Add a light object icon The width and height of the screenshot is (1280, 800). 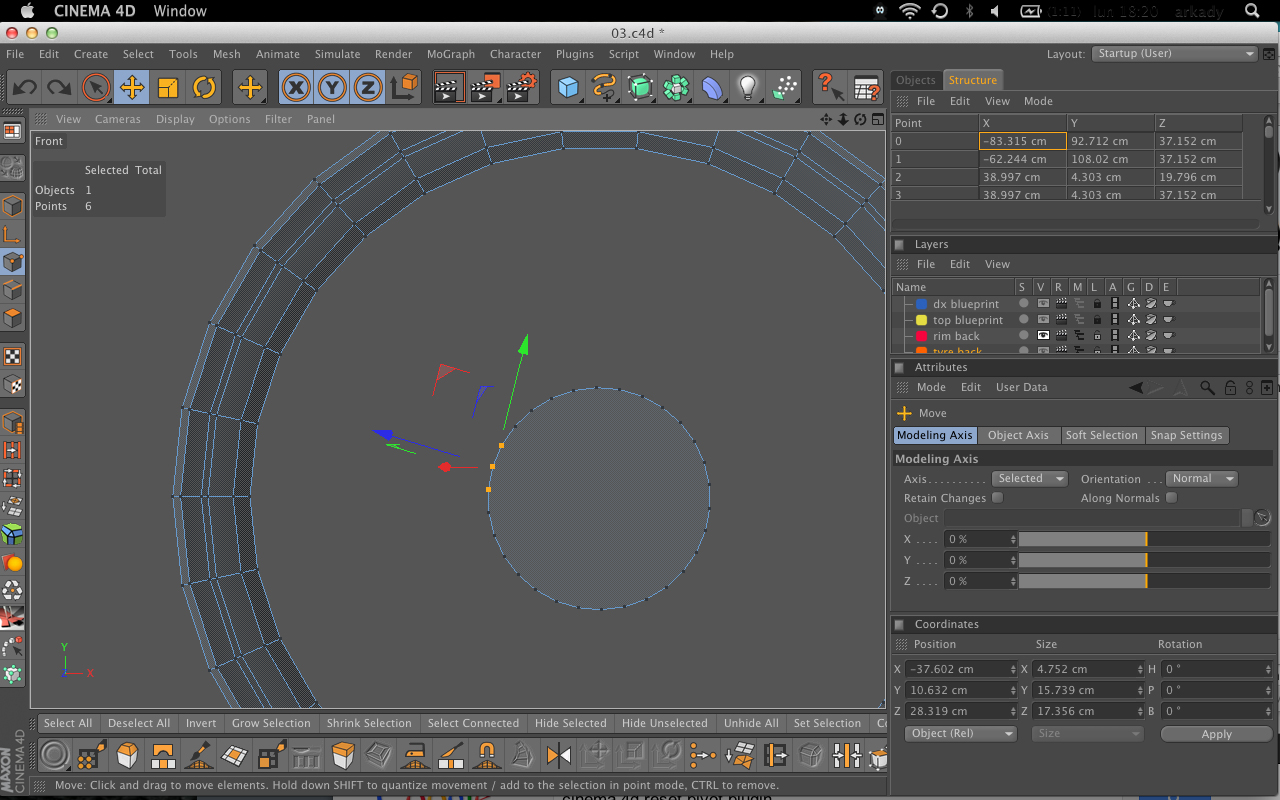pyautogui.click(x=747, y=88)
